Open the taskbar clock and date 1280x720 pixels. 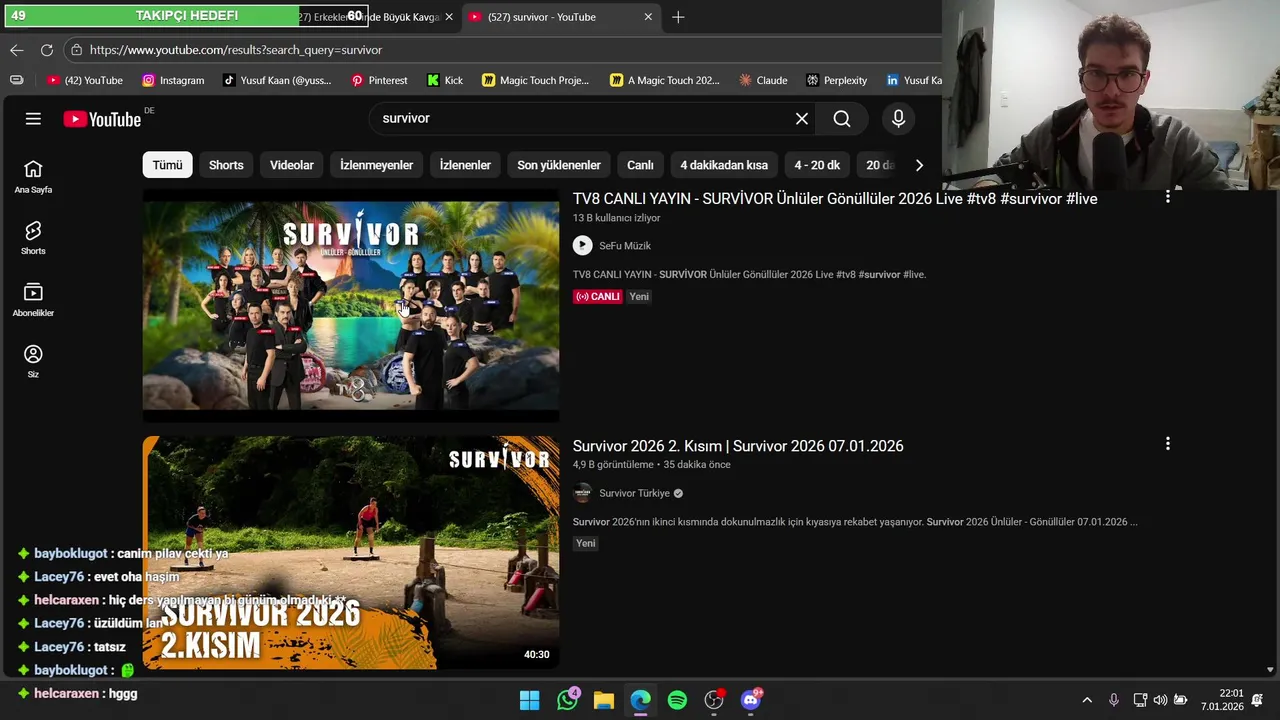pos(1222,700)
